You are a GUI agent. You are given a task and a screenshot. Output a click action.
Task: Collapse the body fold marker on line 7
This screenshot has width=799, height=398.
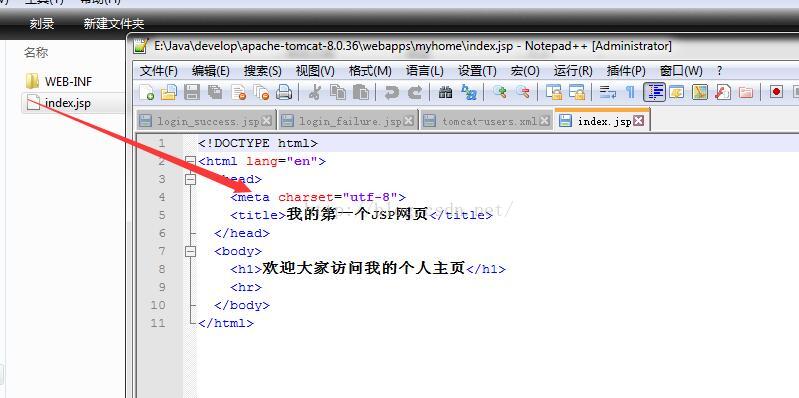(191, 251)
